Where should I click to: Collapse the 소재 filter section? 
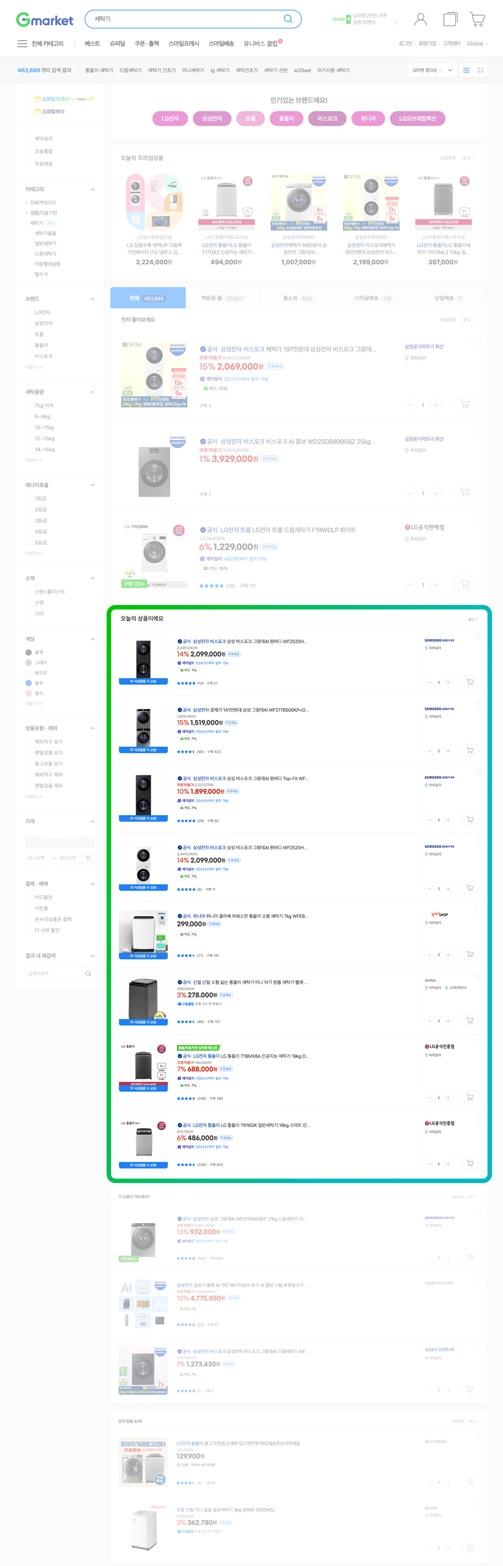[x=93, y=577]
